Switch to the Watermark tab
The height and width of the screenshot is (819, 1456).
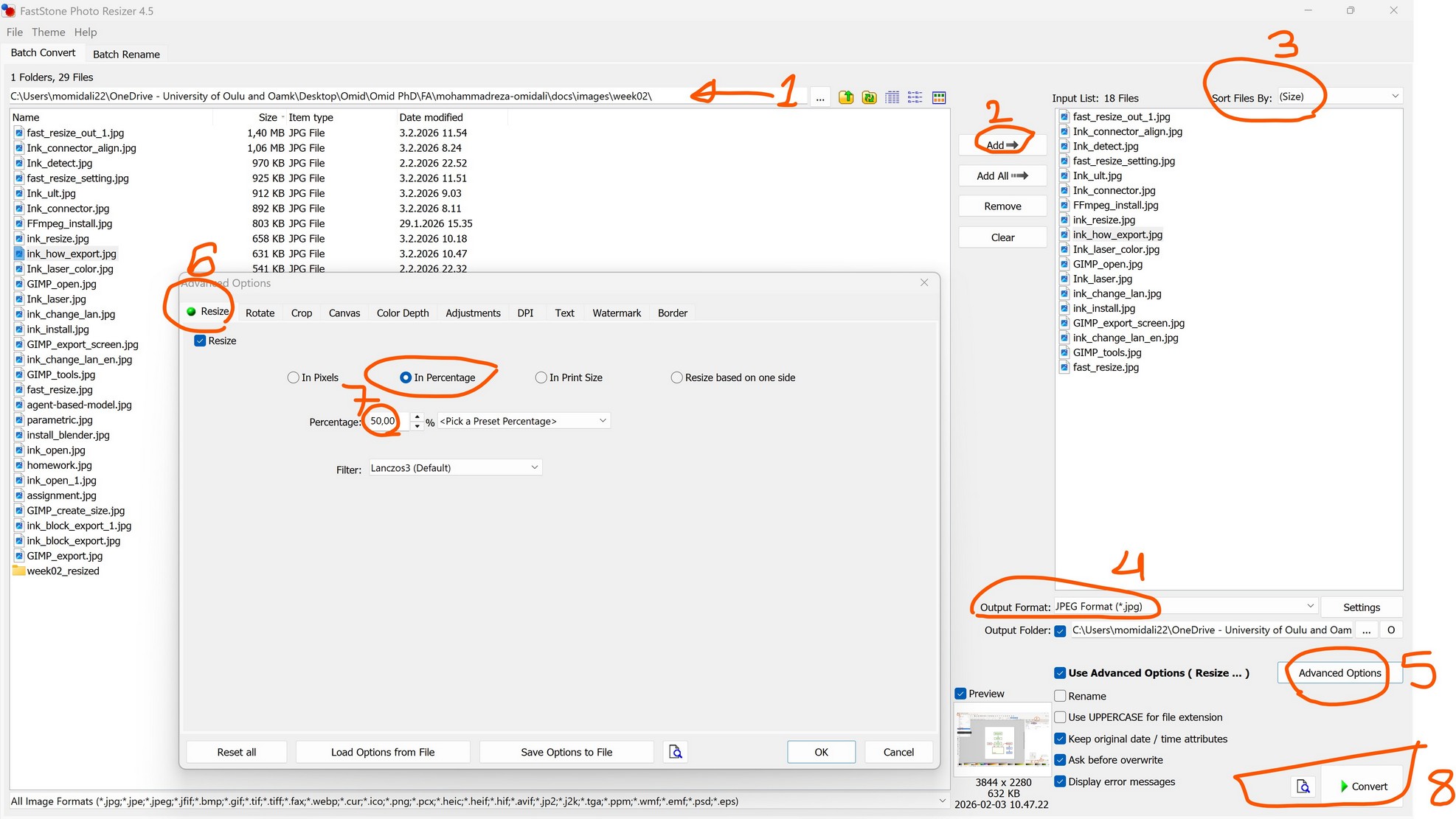pyautogui.click(x=617, y=313)
